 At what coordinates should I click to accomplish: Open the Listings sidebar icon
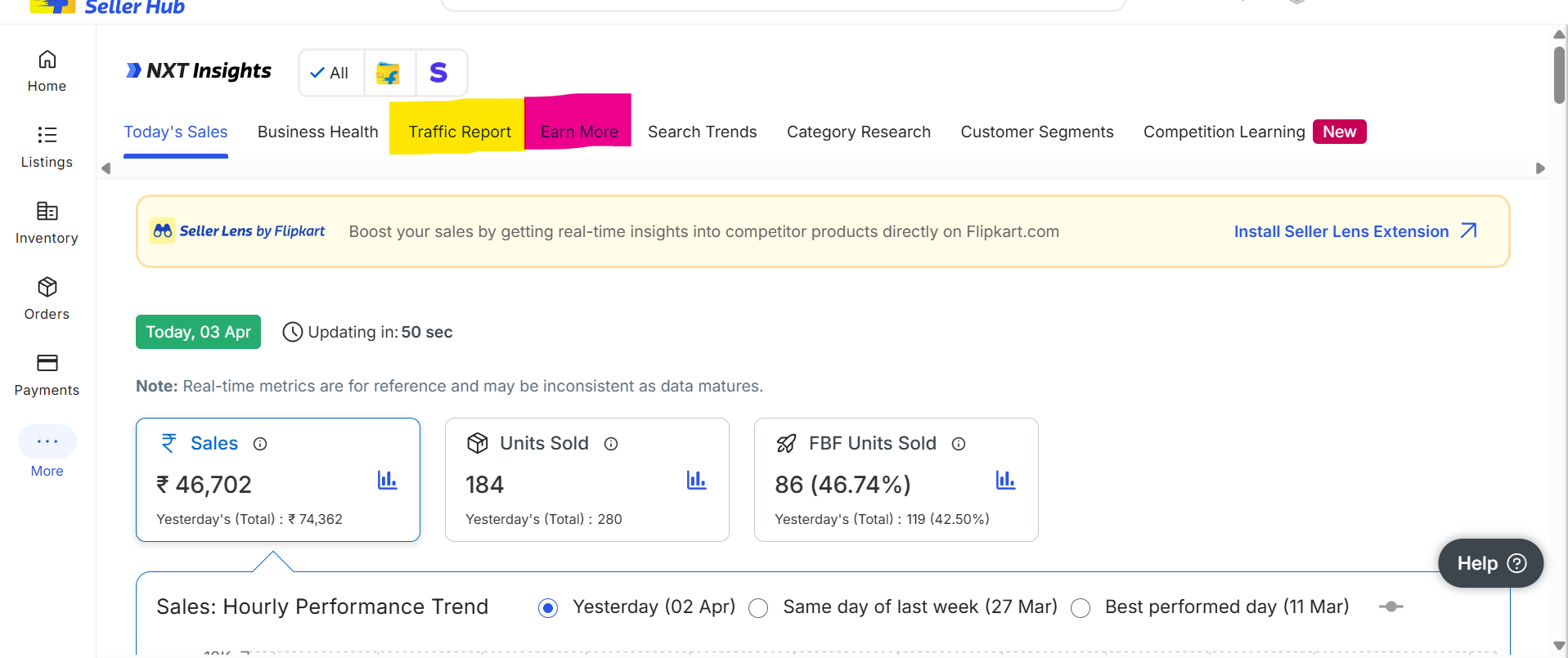click(x=47, y=136)
